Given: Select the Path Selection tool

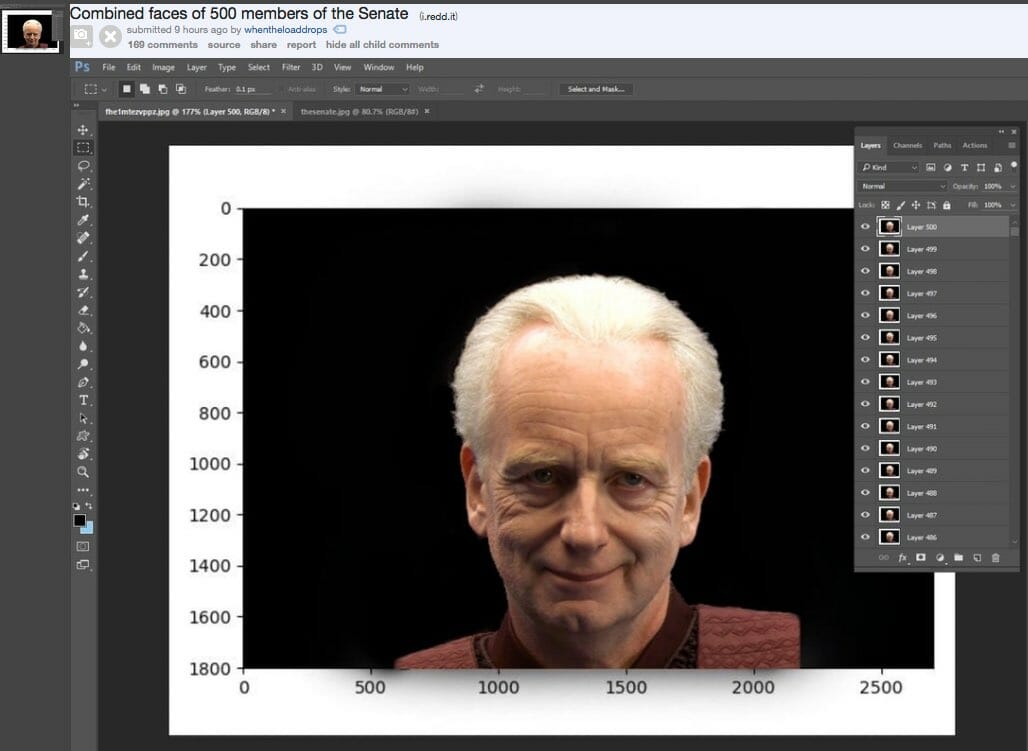Looking at the screenshot, I should coord(83,418).
